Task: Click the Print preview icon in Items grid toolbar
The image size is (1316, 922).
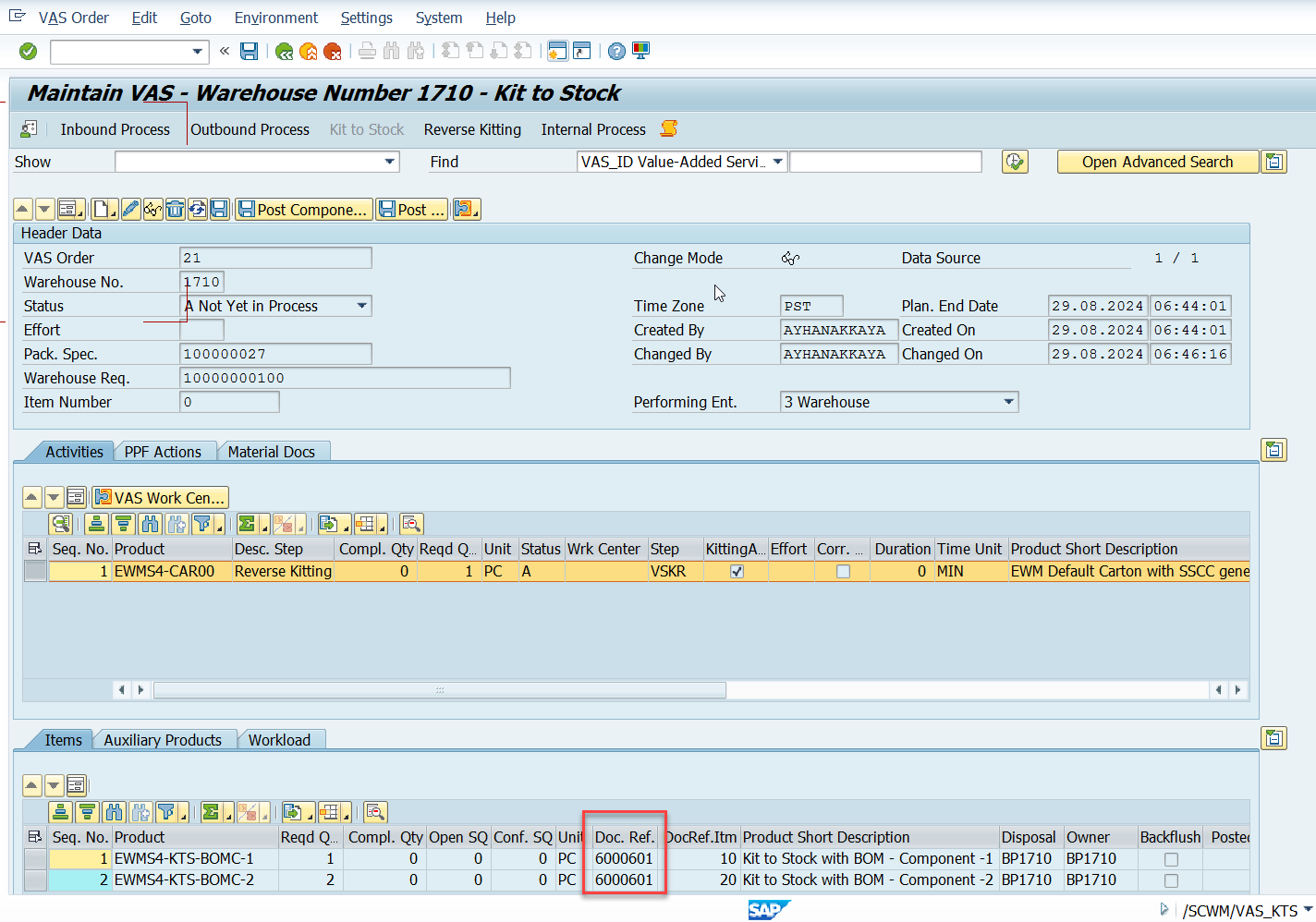Action: (375, 812)
